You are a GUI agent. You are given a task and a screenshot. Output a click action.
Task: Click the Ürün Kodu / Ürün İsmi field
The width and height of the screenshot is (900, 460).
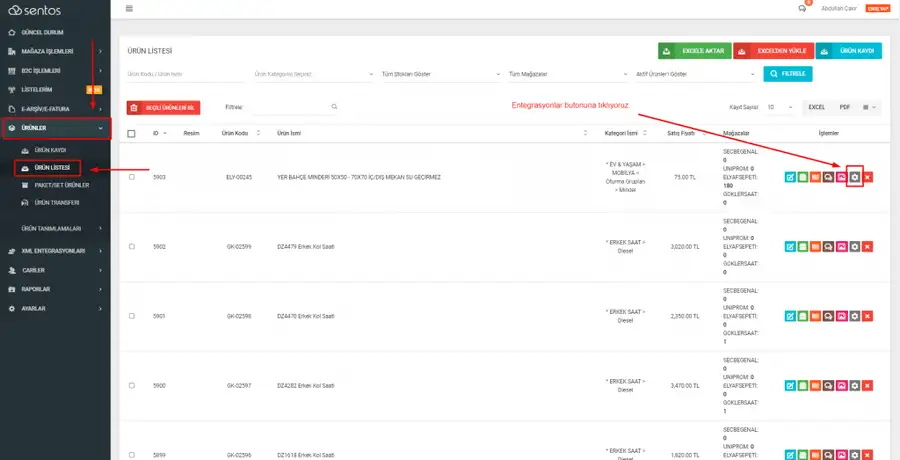(185, 75)
